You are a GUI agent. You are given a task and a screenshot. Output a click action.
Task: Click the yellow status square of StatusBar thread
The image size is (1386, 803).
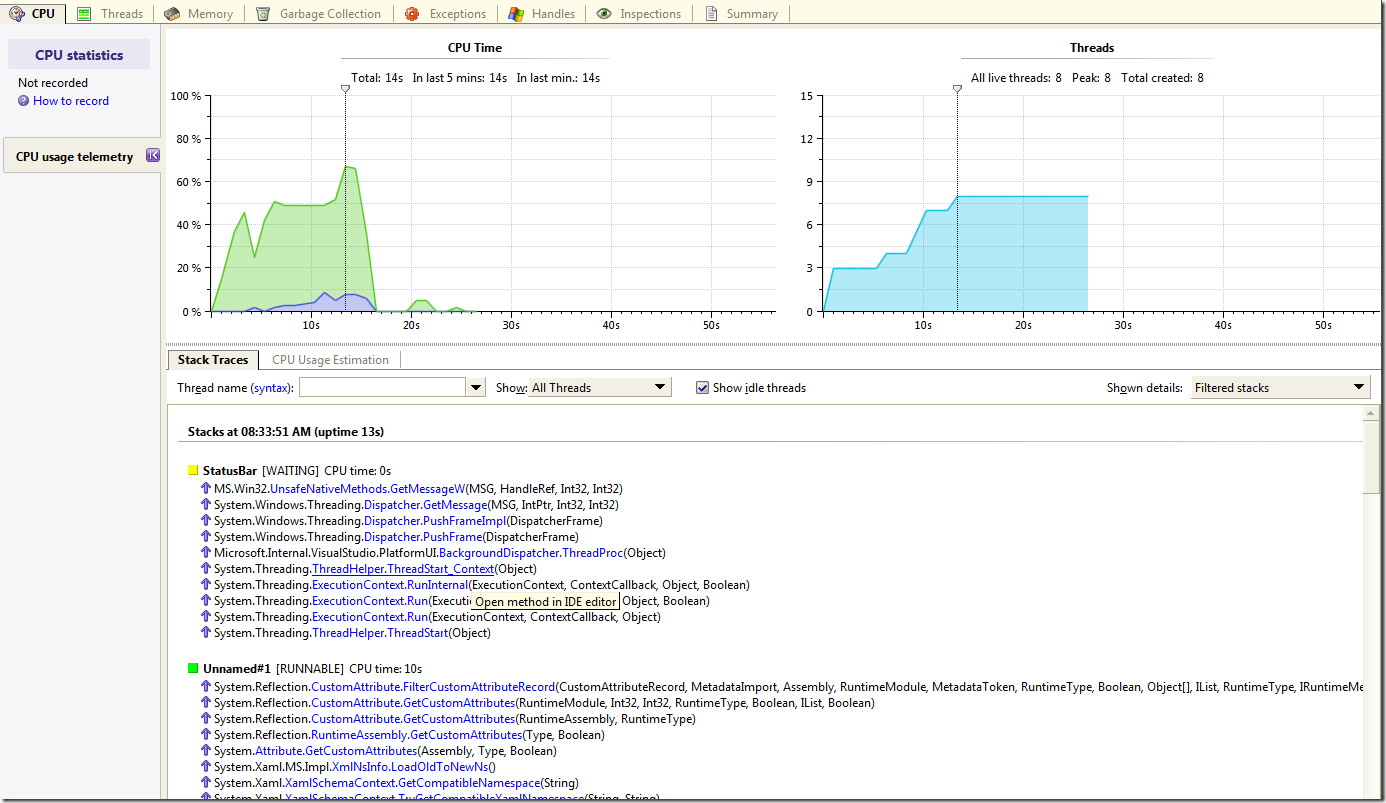(193, 470)
